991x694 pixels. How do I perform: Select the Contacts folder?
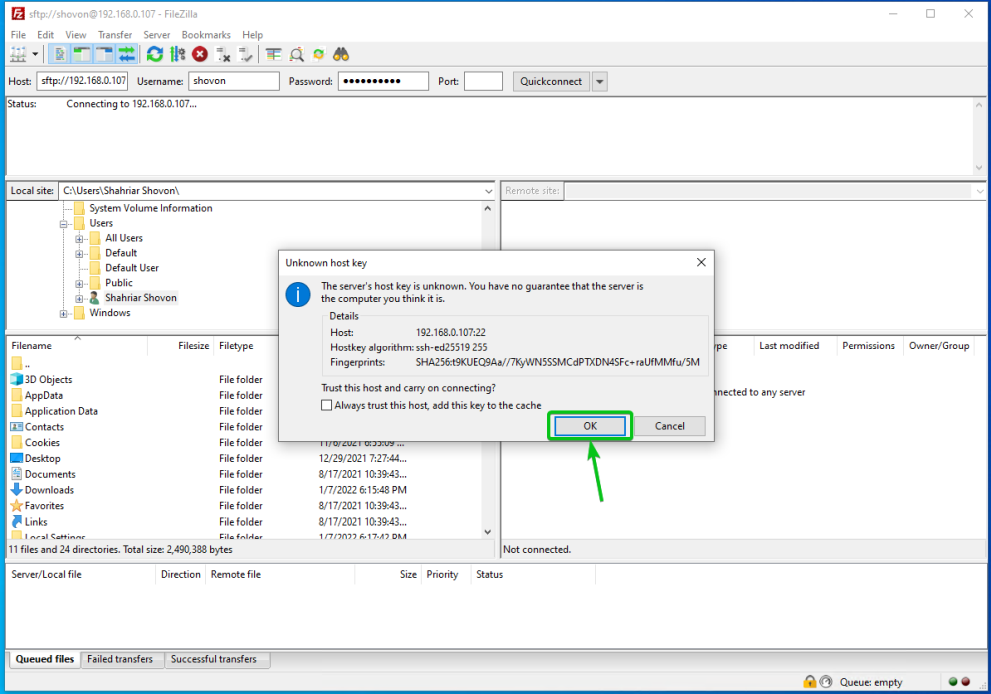(x=44, y=427)
